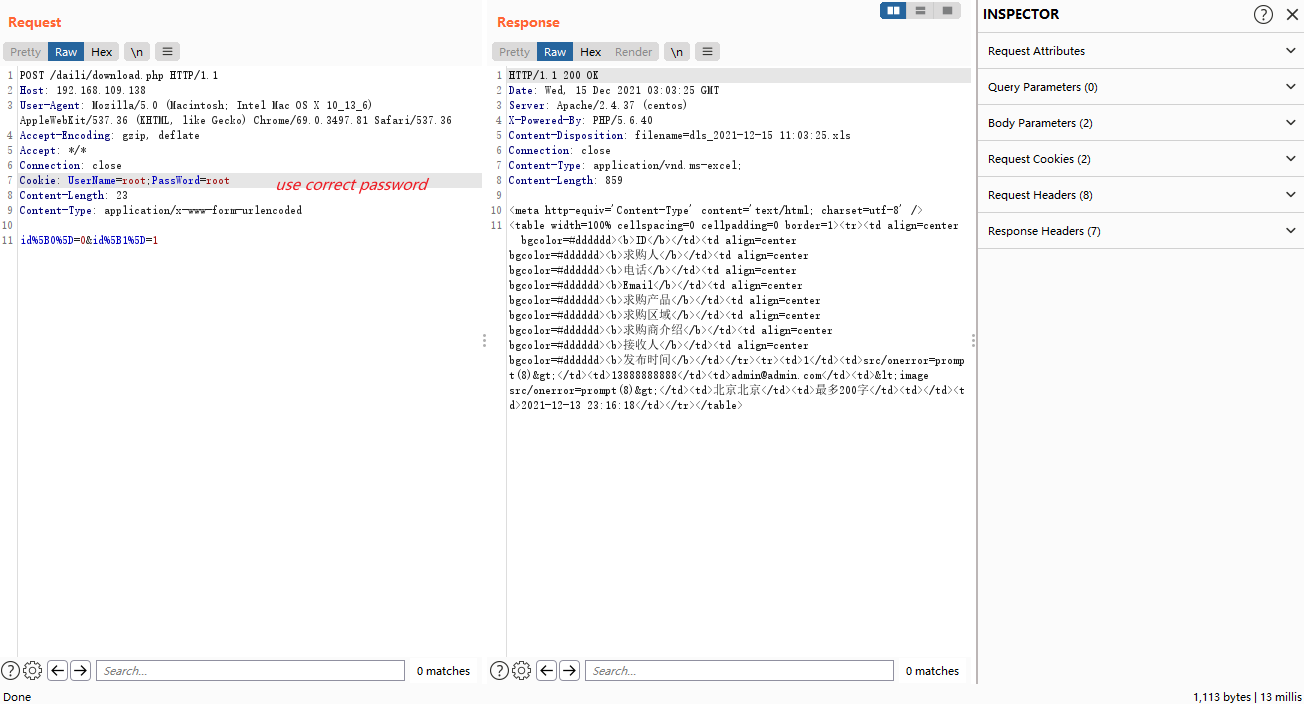Switch to the stacked top-bottom layout

pos(920,10)
